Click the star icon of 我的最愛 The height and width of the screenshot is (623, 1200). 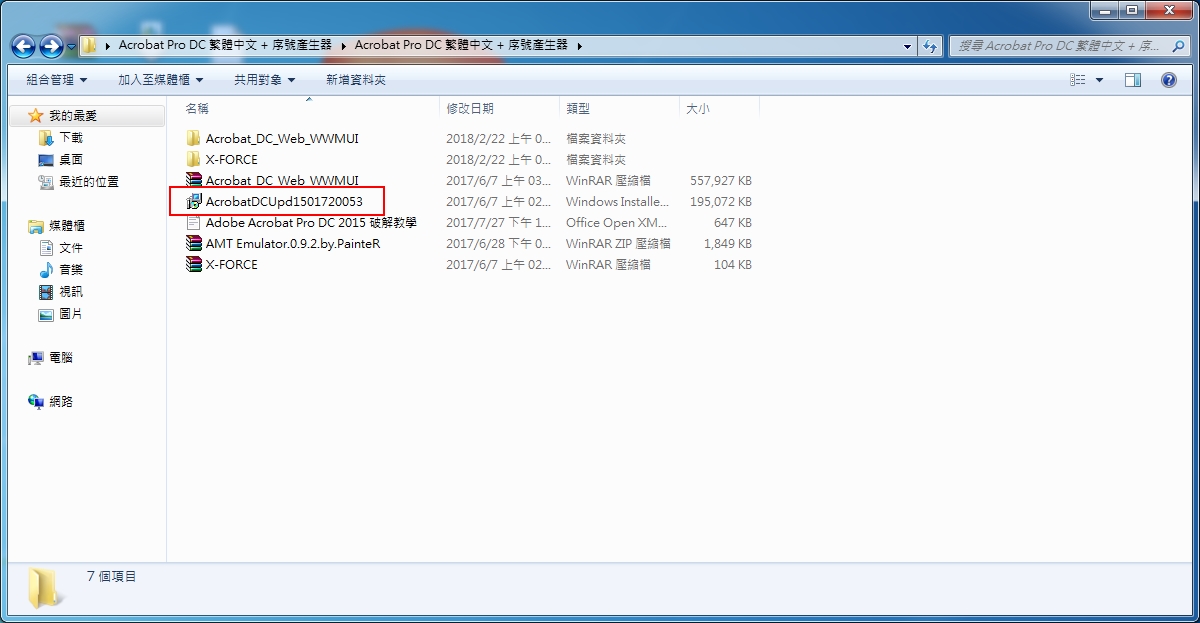click(36, 116)
